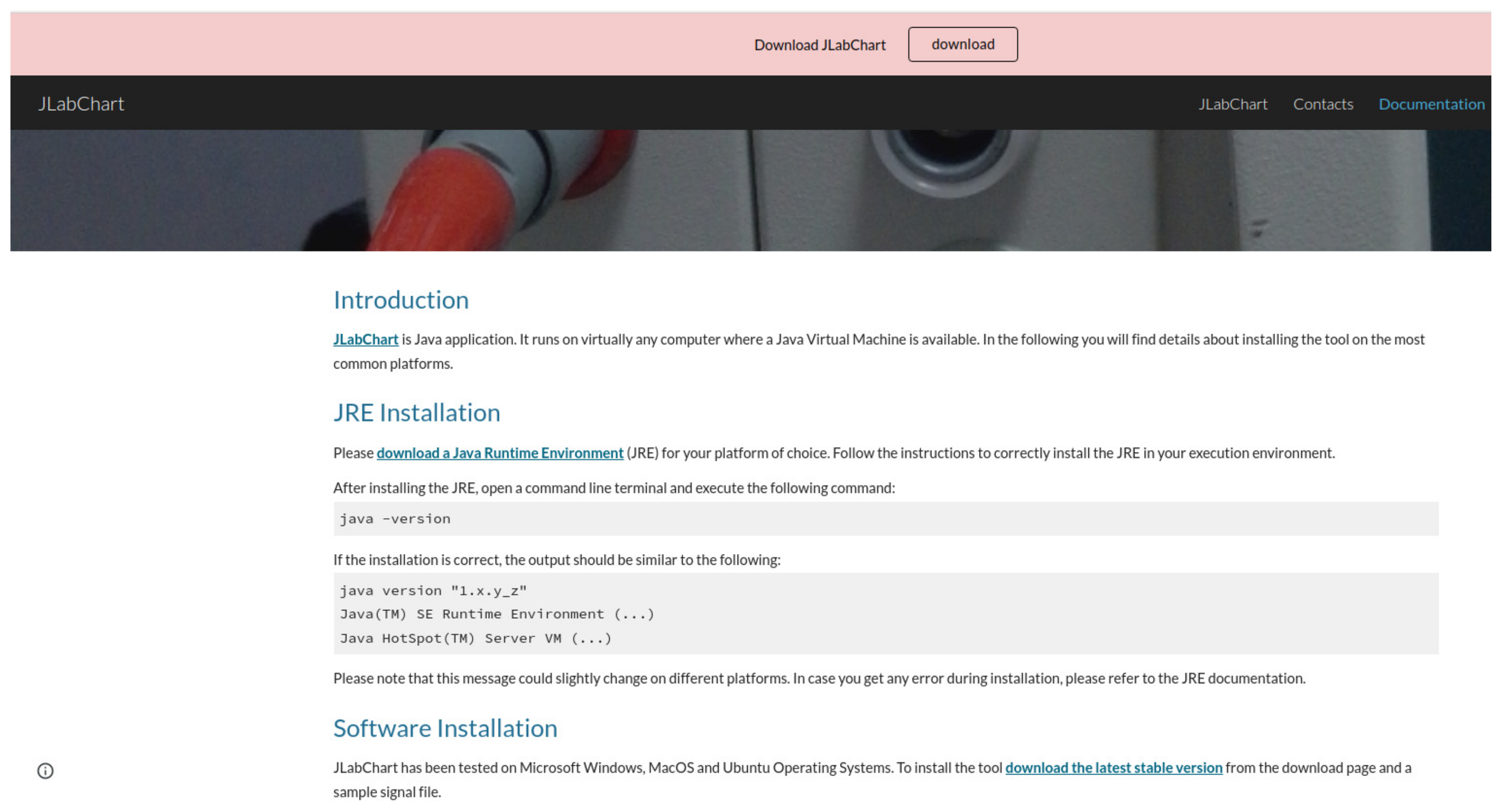Click the info circle icon at bottom left

(45, 770)
